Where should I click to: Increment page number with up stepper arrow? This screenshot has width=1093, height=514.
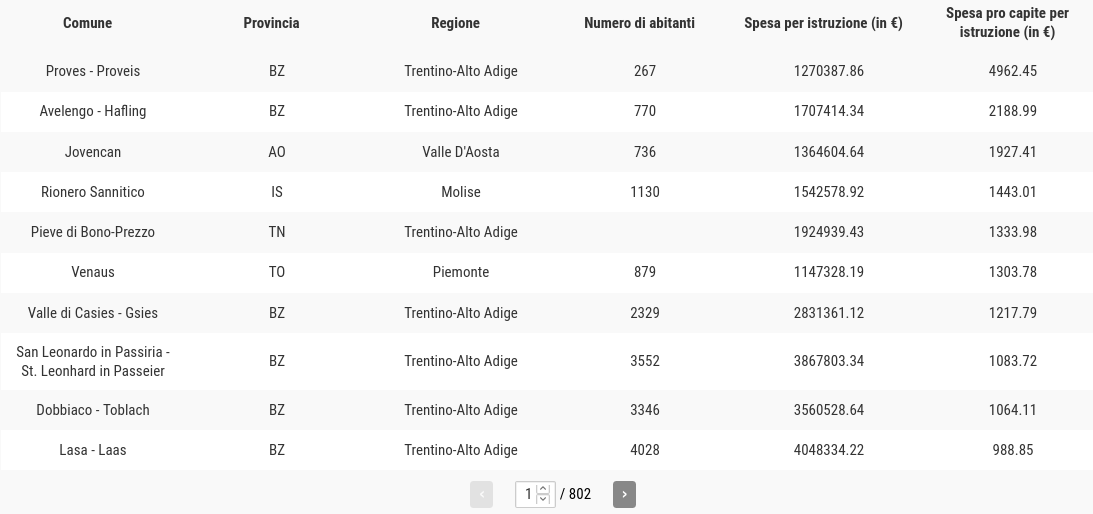(544, 489)
